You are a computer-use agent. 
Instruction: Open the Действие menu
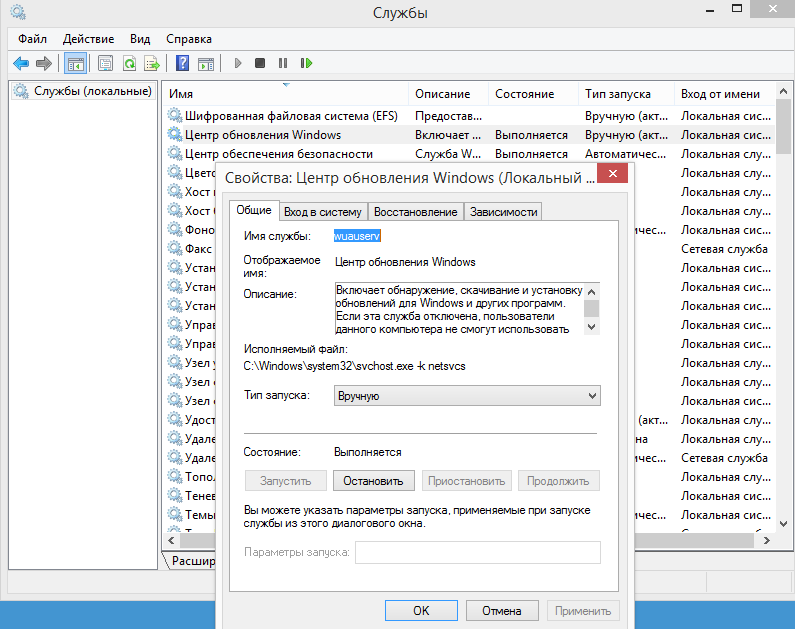point(88,39)
